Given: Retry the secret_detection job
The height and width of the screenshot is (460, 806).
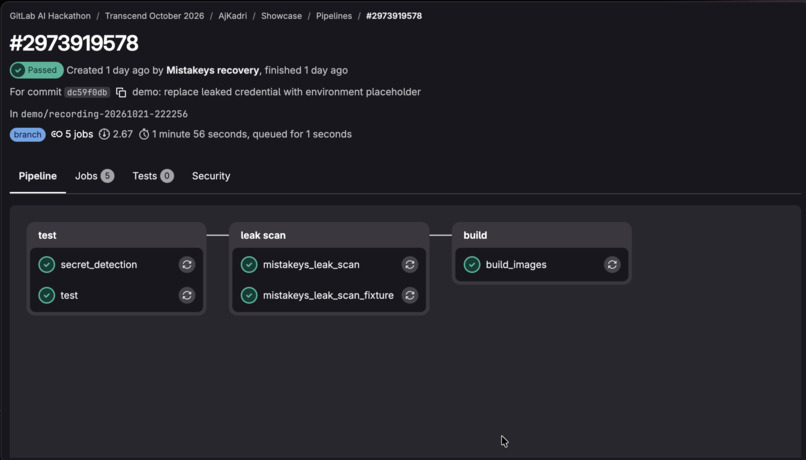Looking at the screenshot, I should 187,265.
